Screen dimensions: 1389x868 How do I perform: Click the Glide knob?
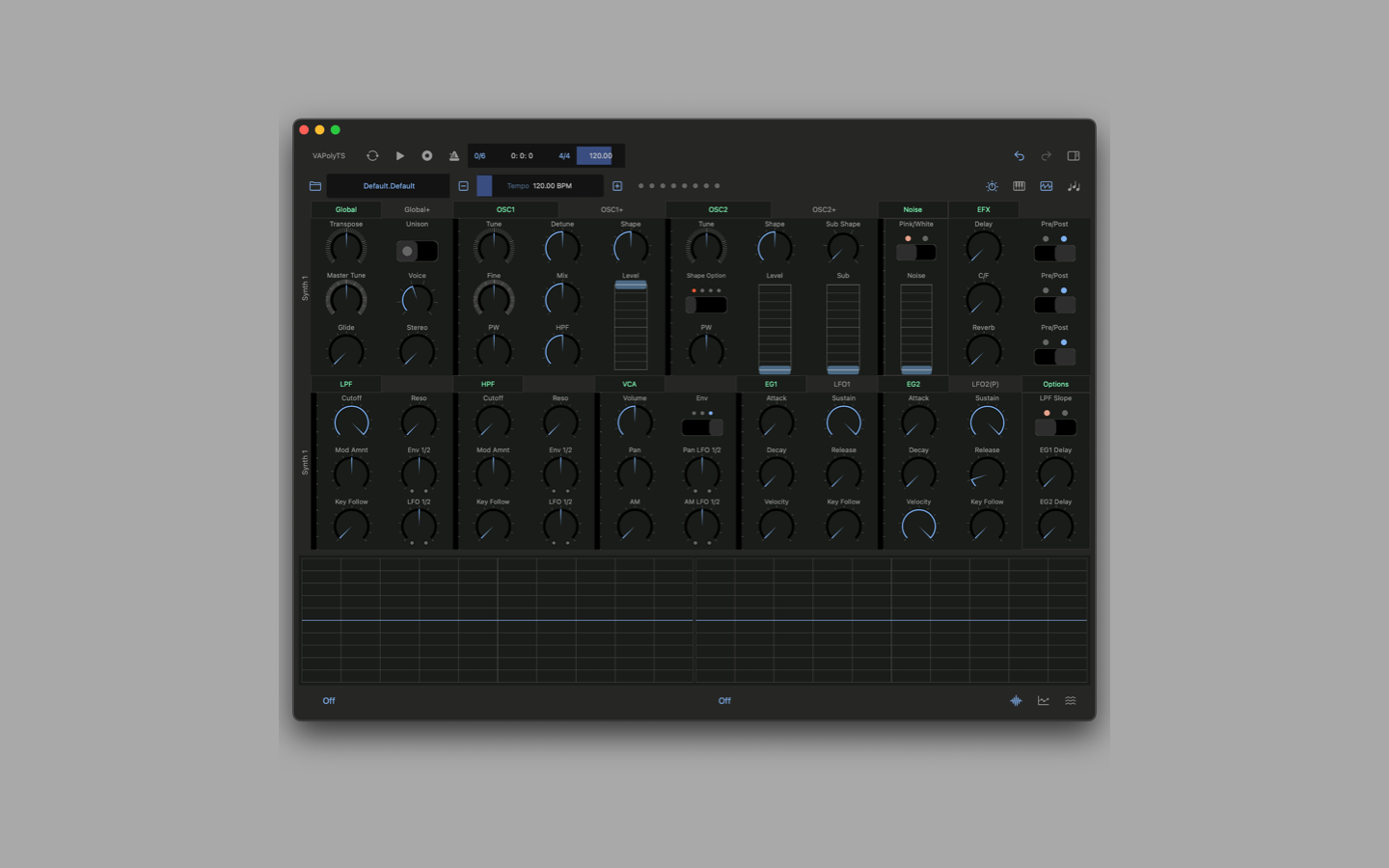pos(346,351)
